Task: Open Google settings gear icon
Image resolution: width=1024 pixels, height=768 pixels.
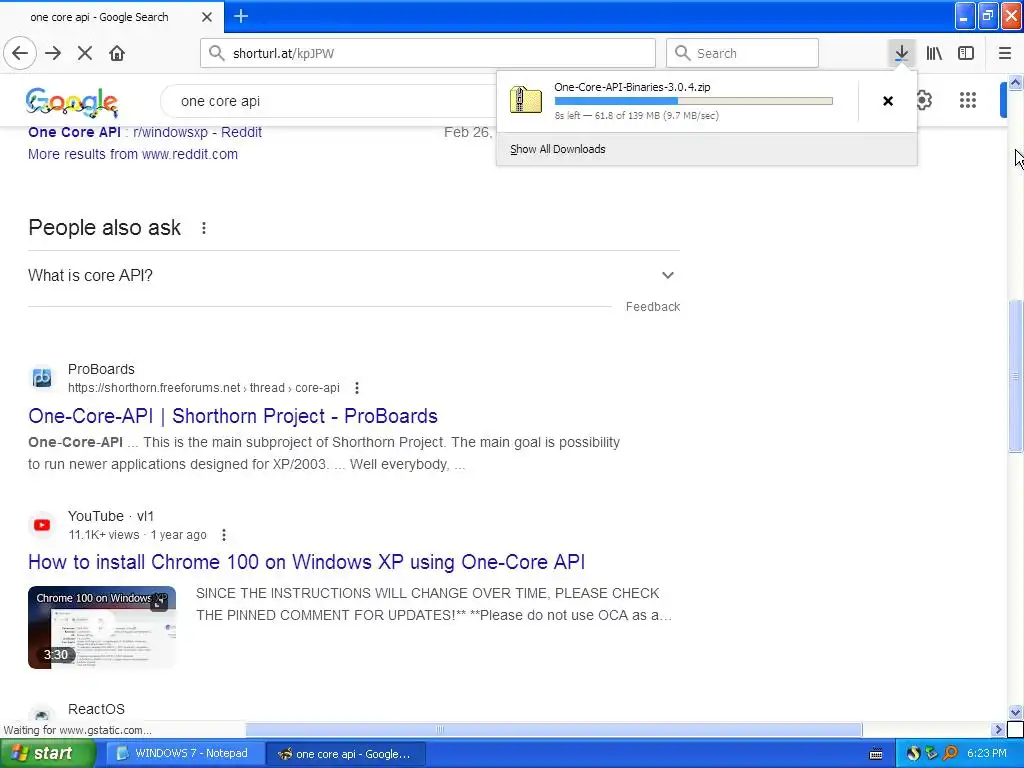Action: [x=923, y=100]
